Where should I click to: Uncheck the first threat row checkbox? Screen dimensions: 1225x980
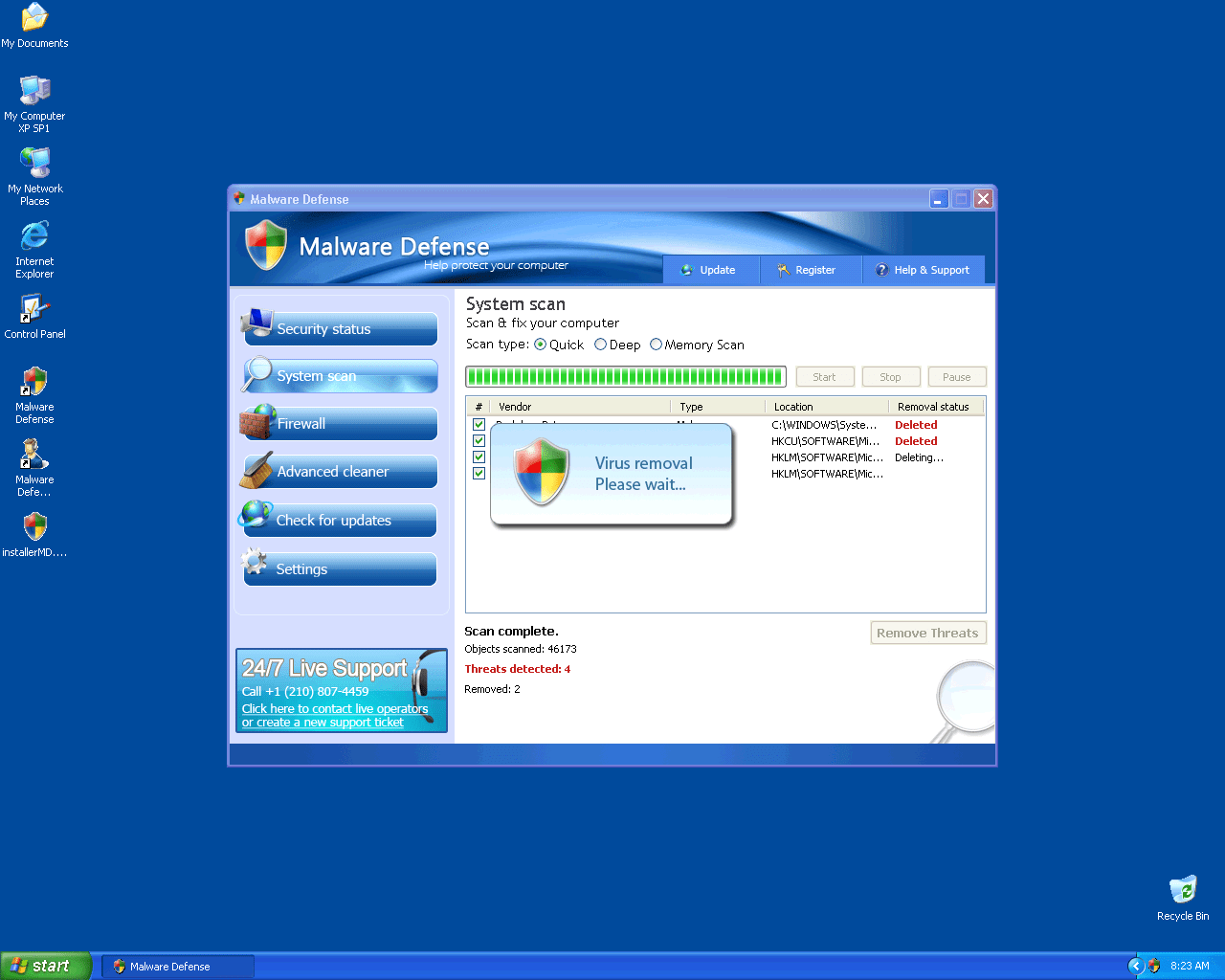click(479, 425)
